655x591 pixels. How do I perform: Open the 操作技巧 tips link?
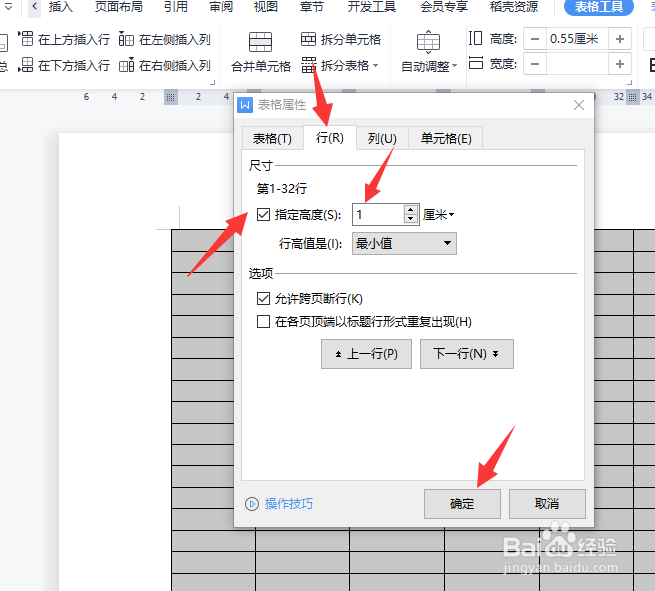289,504
